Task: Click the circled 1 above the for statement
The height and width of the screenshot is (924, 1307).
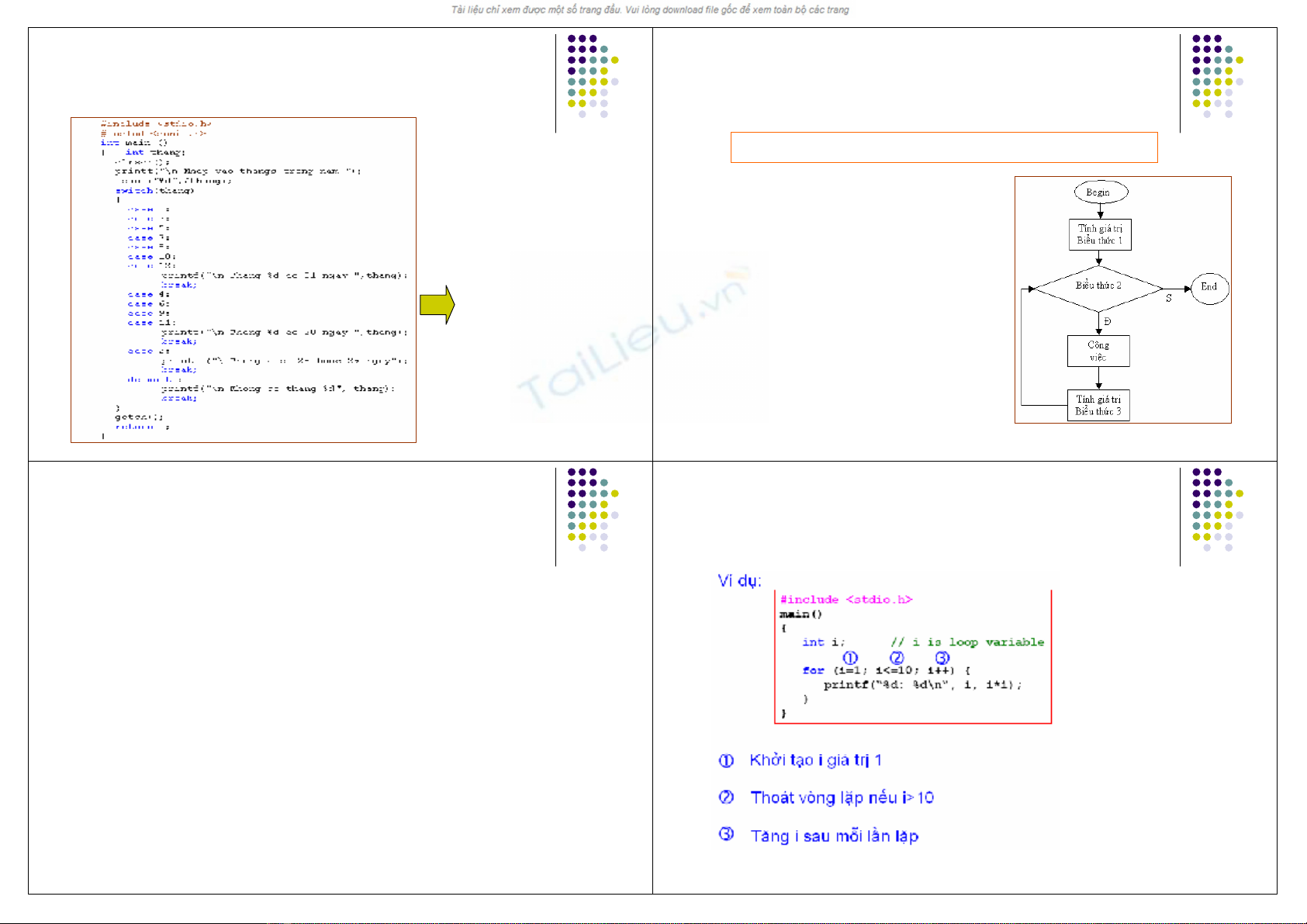Action: click(x=850, y=658)
